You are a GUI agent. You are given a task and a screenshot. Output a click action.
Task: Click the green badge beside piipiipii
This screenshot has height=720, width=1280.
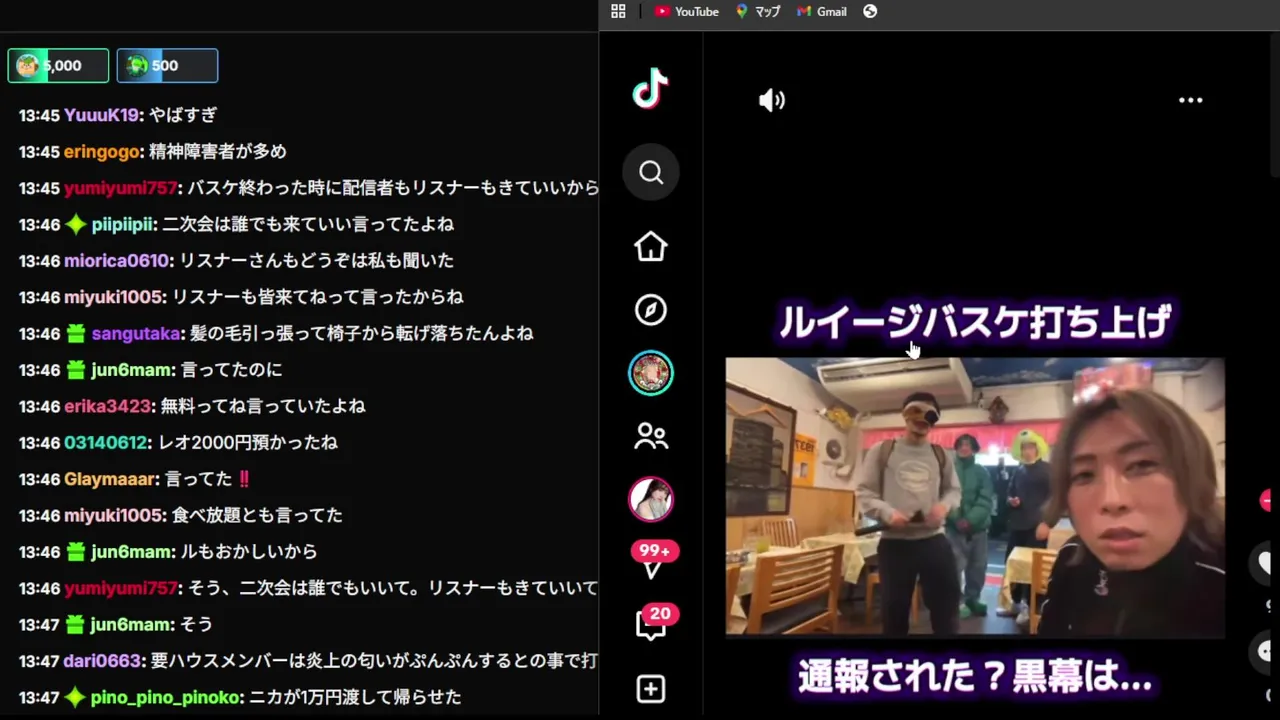[x=76, y=224]
